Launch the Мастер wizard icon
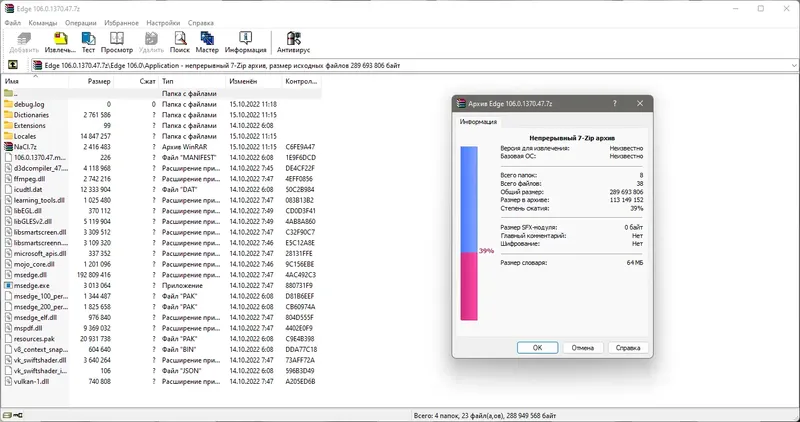 pos(207,39)
